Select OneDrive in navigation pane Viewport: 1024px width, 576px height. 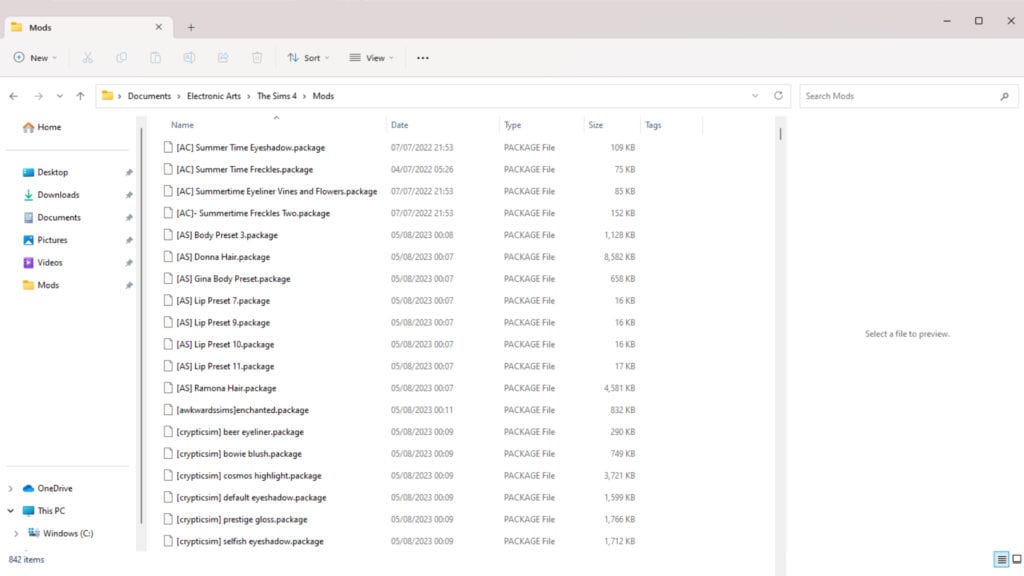(x=48, y=488)
